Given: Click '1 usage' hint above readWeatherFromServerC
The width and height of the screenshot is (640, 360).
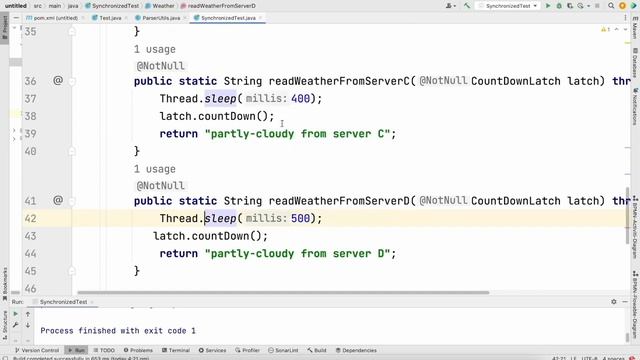Looking at the screenshot, I should [155, 49].
